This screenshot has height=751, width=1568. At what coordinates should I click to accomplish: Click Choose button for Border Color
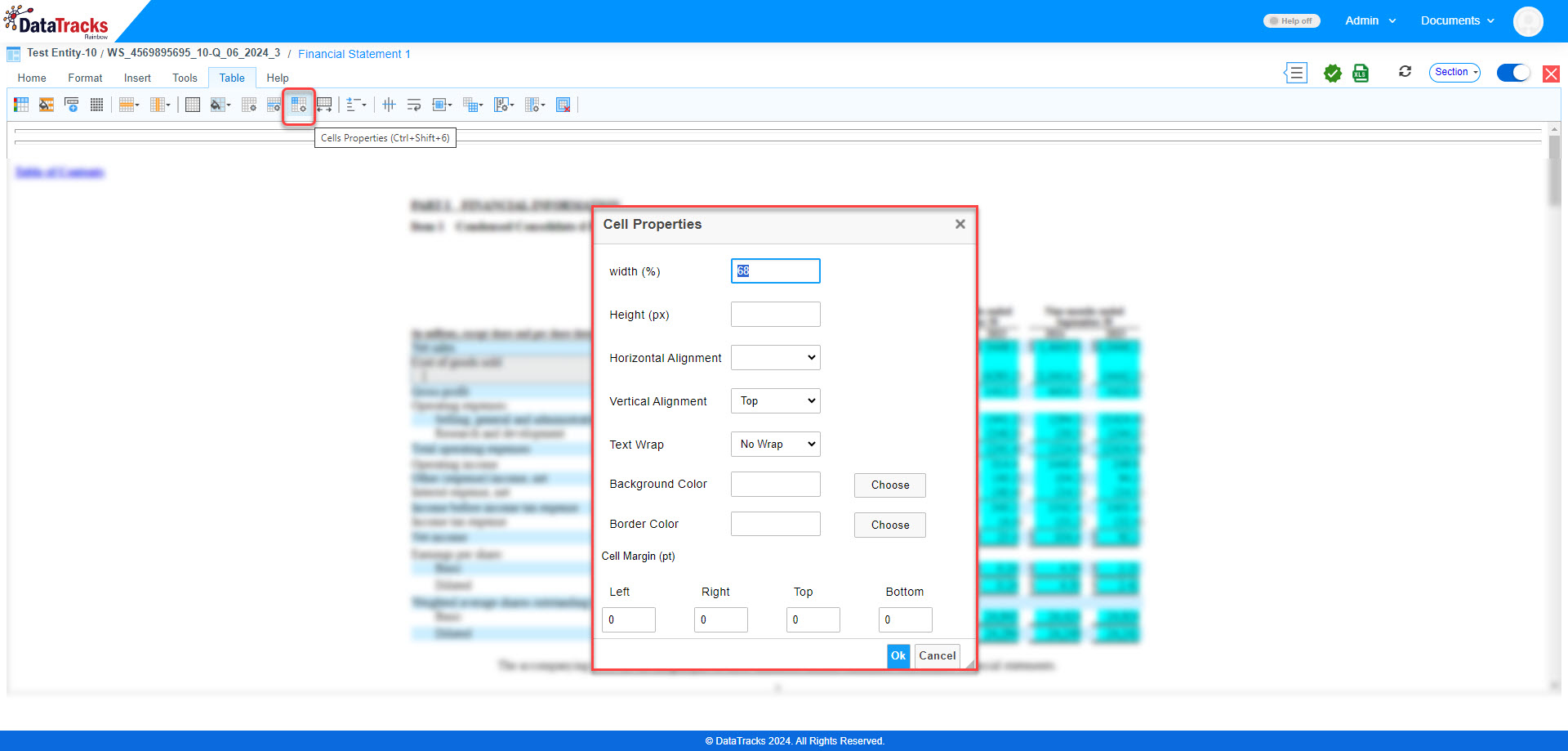click(890, 525)
